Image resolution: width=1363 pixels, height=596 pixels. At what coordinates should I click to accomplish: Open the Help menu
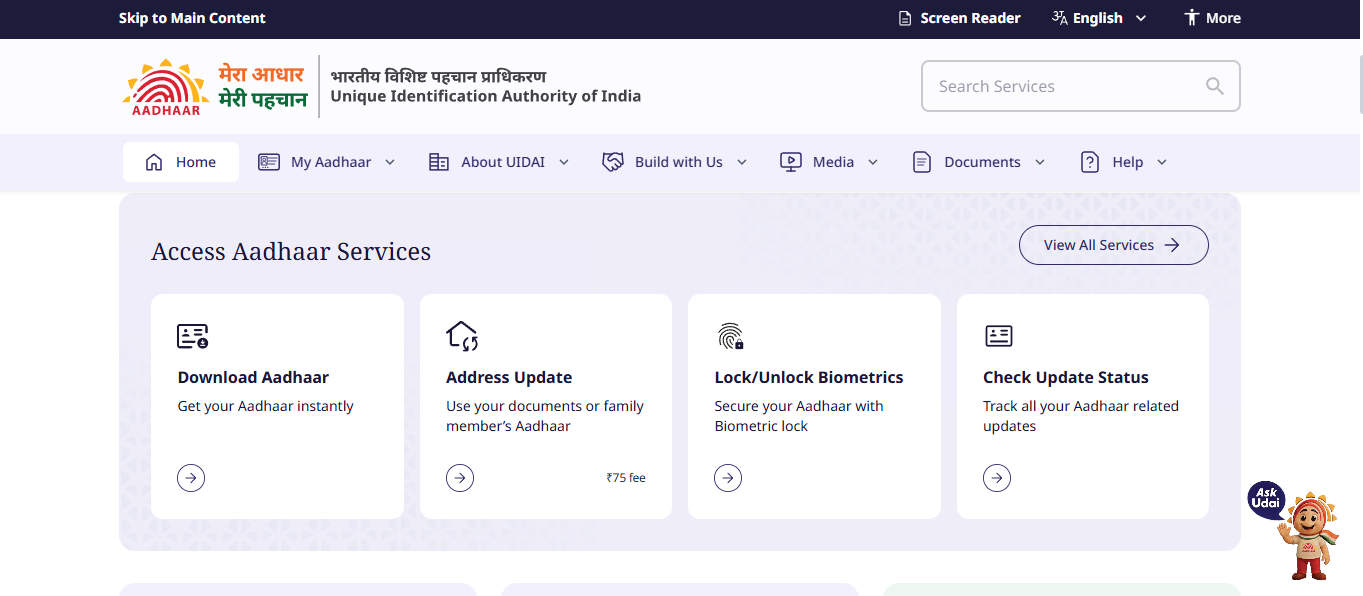click(1124, 162)
